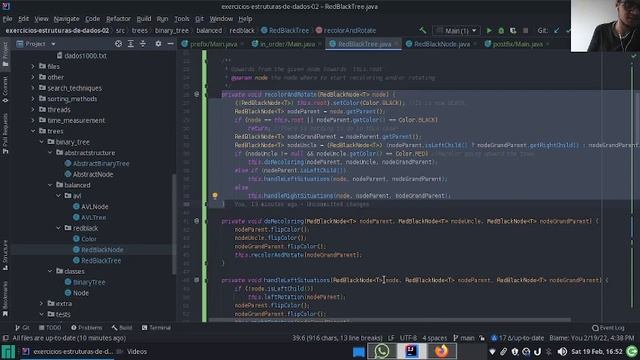Open WhatsApp from the taskbar
This screenshot has width=640, height=360.
[382, 351]
